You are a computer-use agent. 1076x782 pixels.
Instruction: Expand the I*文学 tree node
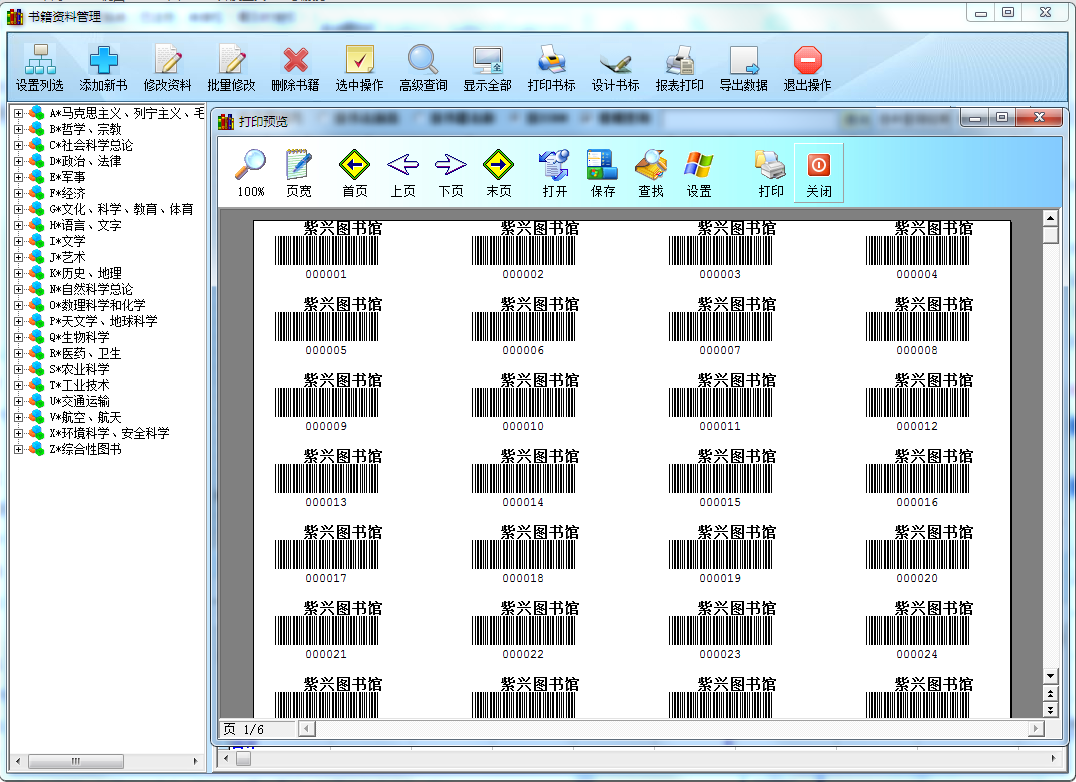19,241
